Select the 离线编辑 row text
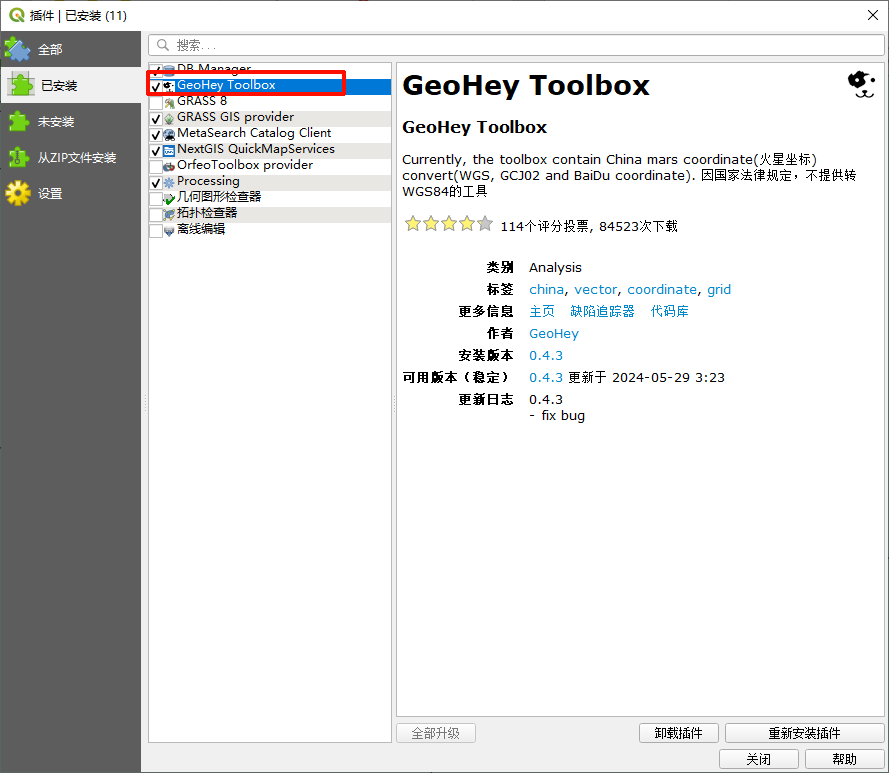This screenshot has height=773, width=889. coord(201,229)
